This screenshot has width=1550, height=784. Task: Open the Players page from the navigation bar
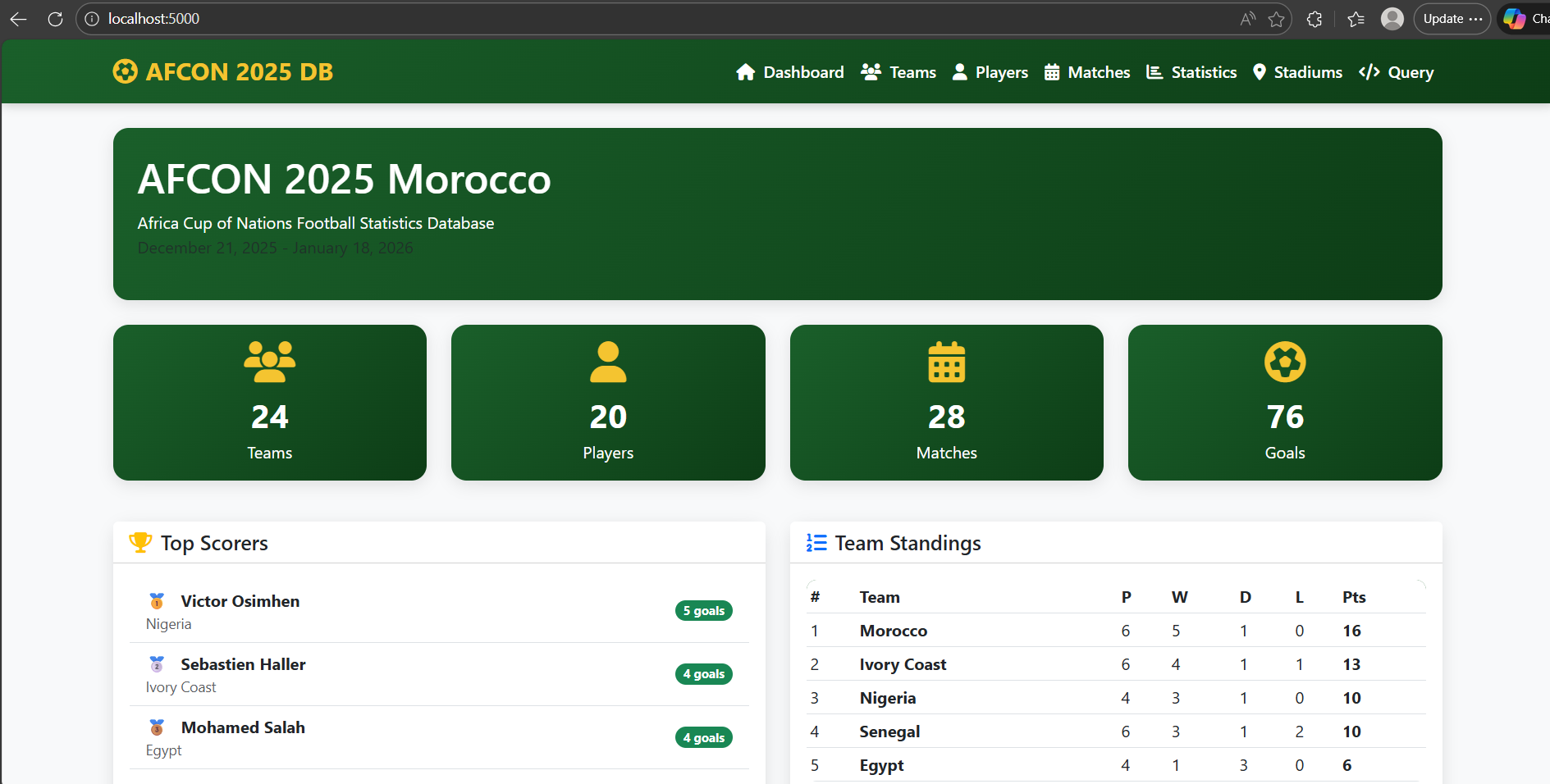click(1000, 72)
